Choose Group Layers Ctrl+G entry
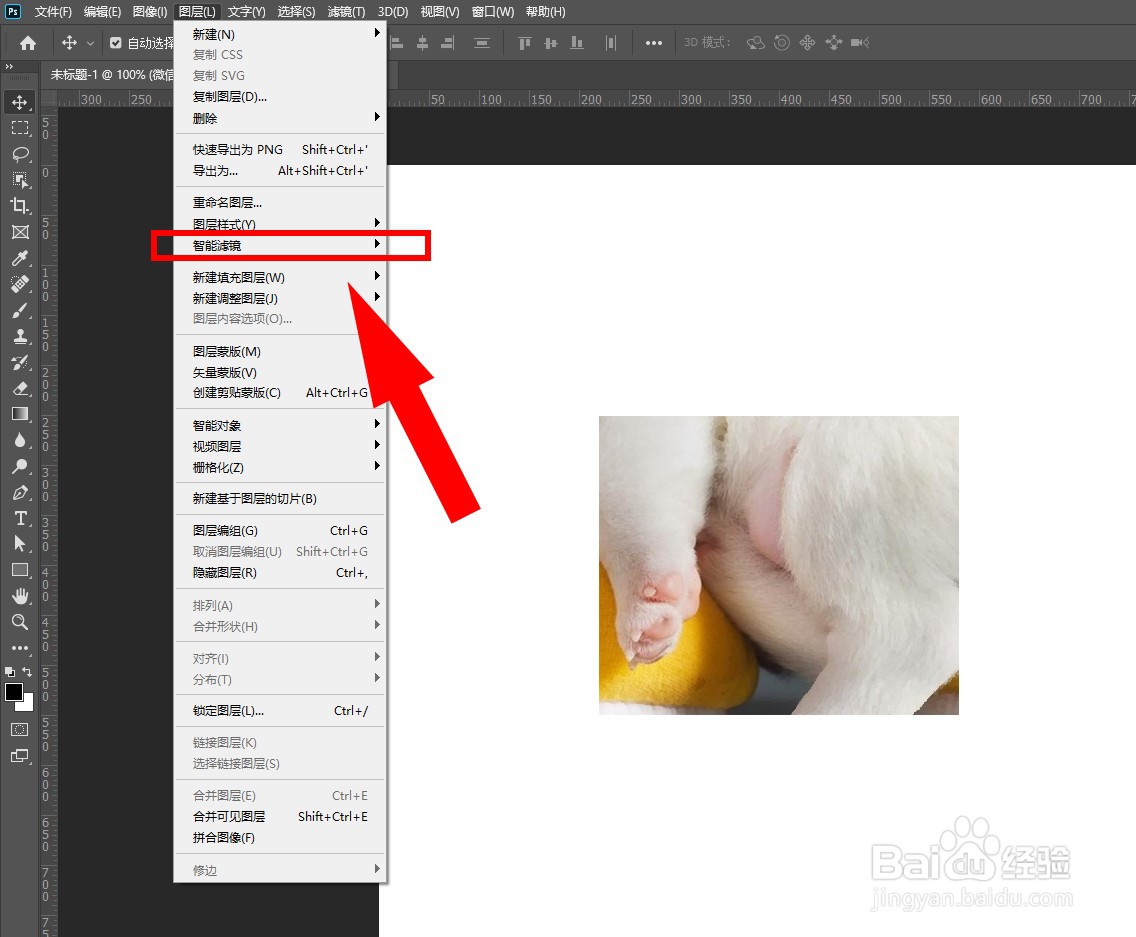This screenshot has height=937, width=1136. pyautogui.click(x=280, y=530)
